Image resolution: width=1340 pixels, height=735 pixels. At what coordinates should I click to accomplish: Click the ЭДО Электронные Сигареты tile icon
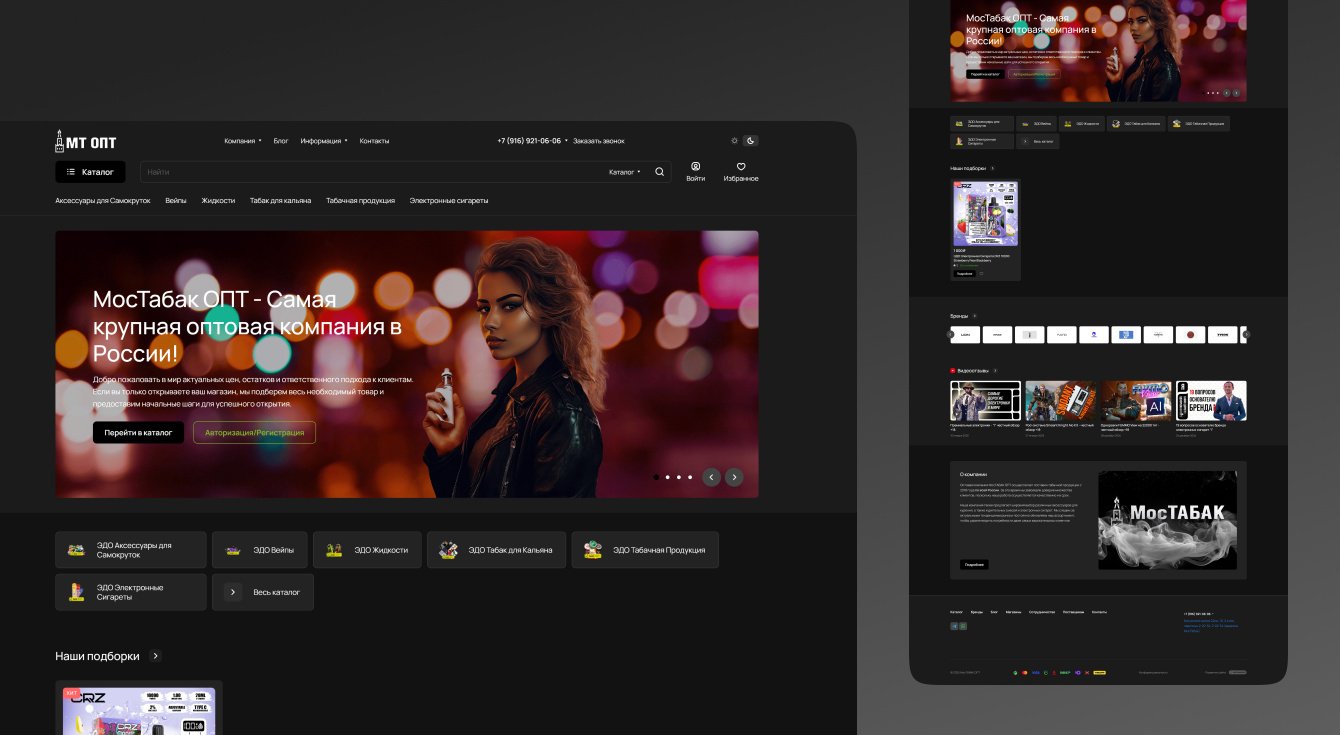point(76,592)
